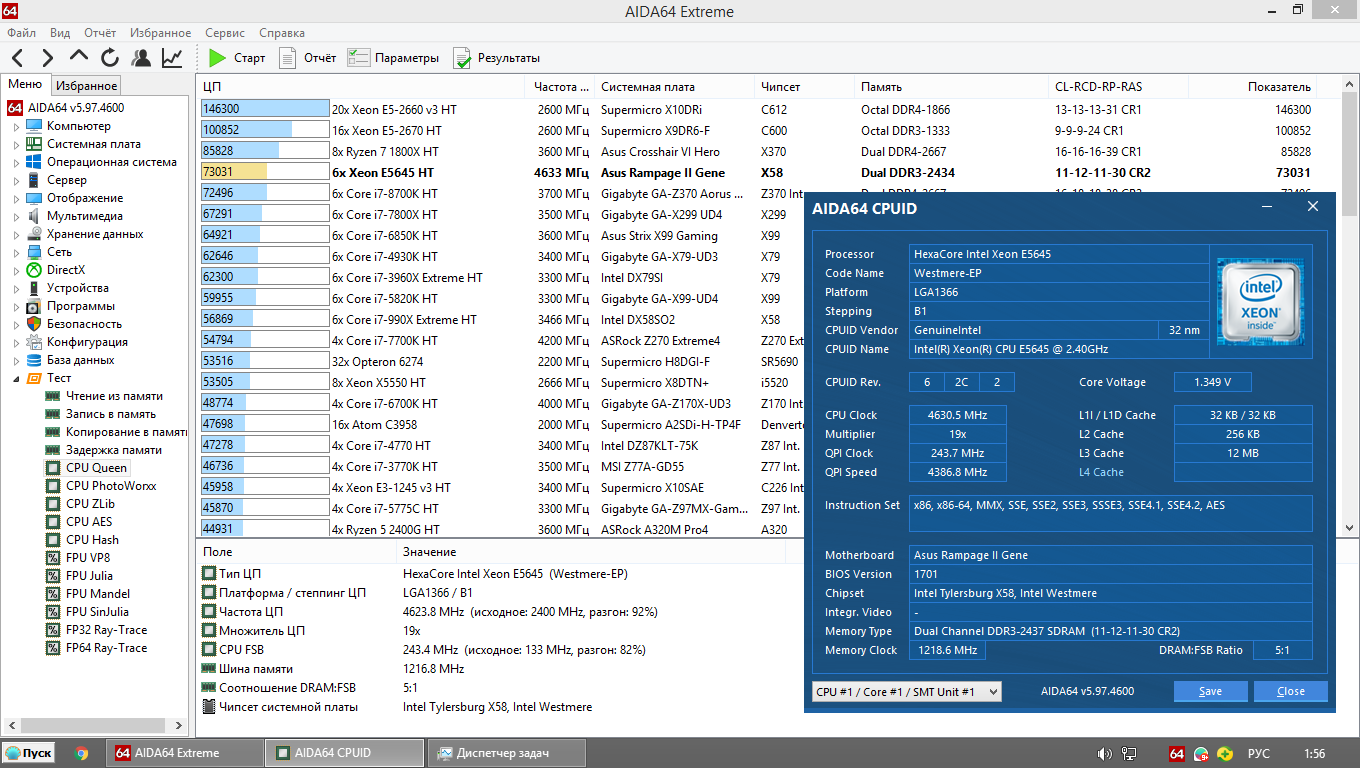Viewport: 1360px width, 768px height.
Task: Select the Шина памяти details row
Action: tap(500, 669)
